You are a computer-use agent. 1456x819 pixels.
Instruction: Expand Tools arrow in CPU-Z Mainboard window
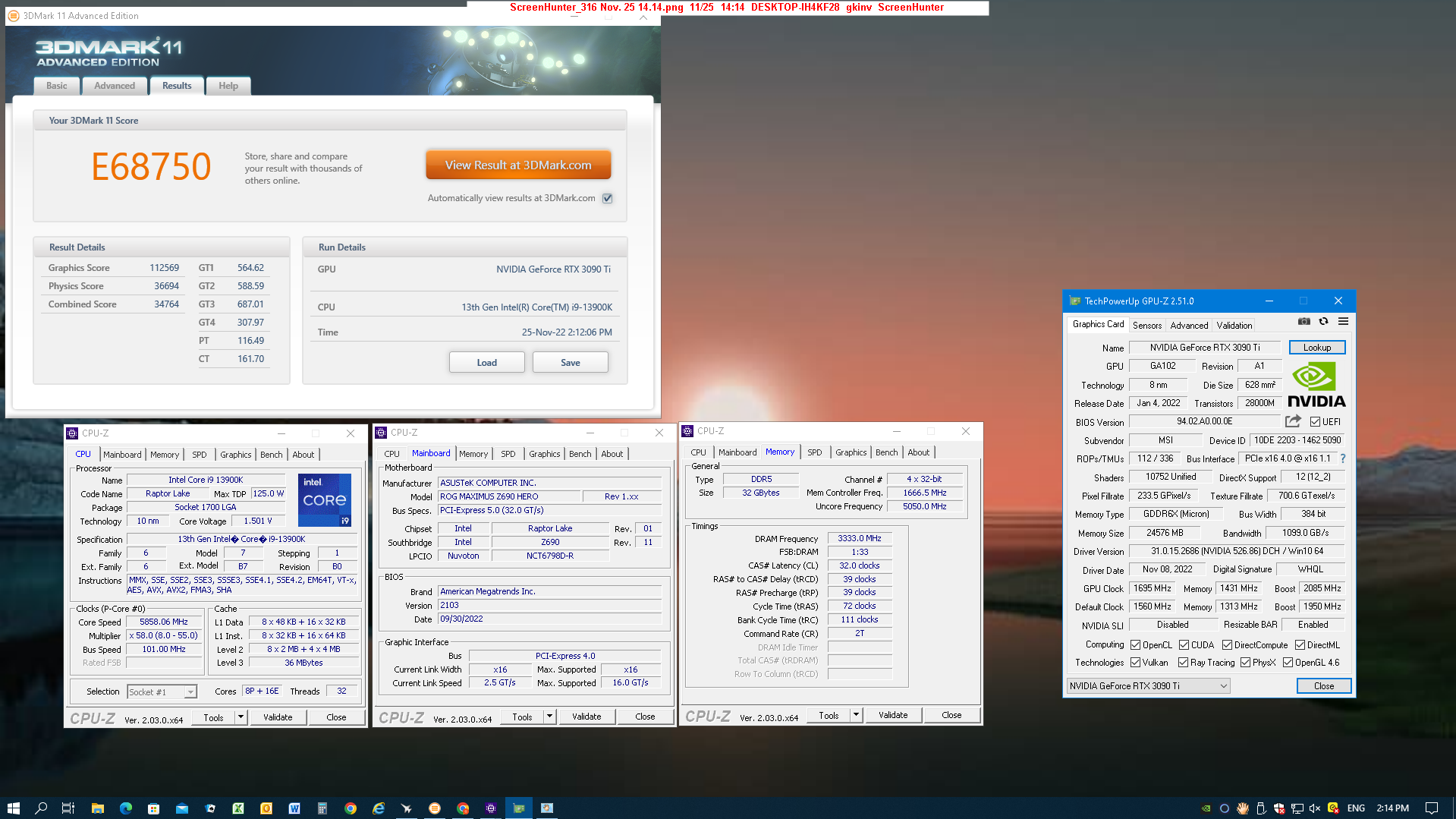tap(549, 717)
